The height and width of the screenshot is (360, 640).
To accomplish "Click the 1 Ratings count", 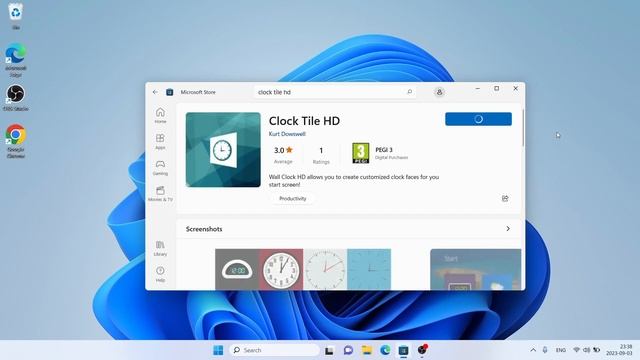I will 321,155.
